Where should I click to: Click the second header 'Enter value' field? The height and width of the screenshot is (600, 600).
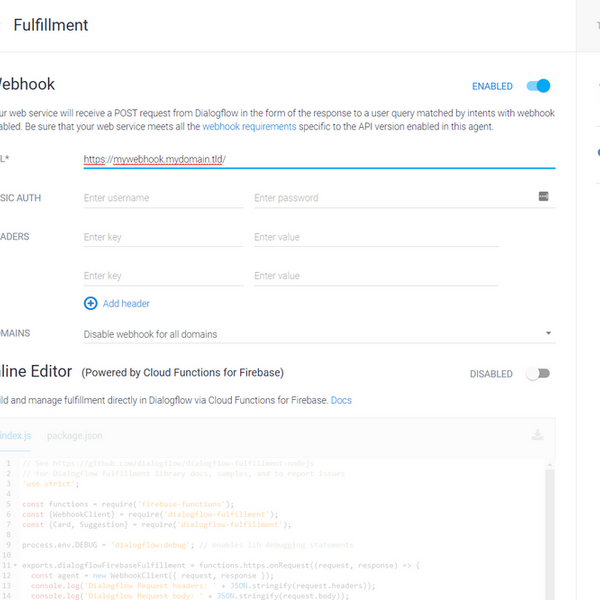point(376,276)
